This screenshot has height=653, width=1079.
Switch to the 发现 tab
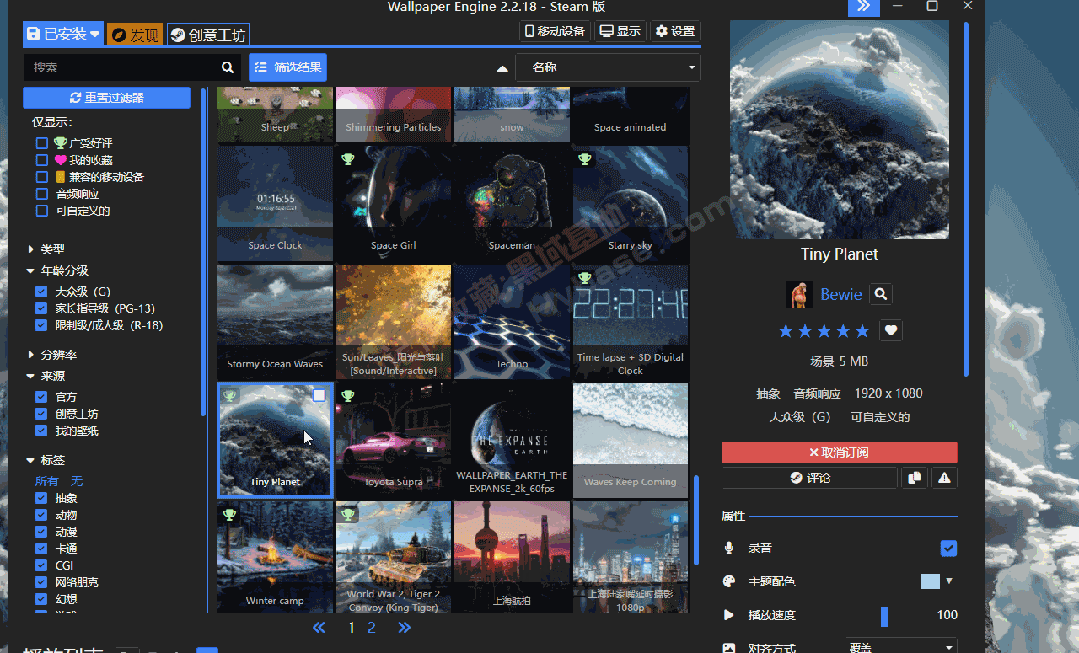click(135, 34)
